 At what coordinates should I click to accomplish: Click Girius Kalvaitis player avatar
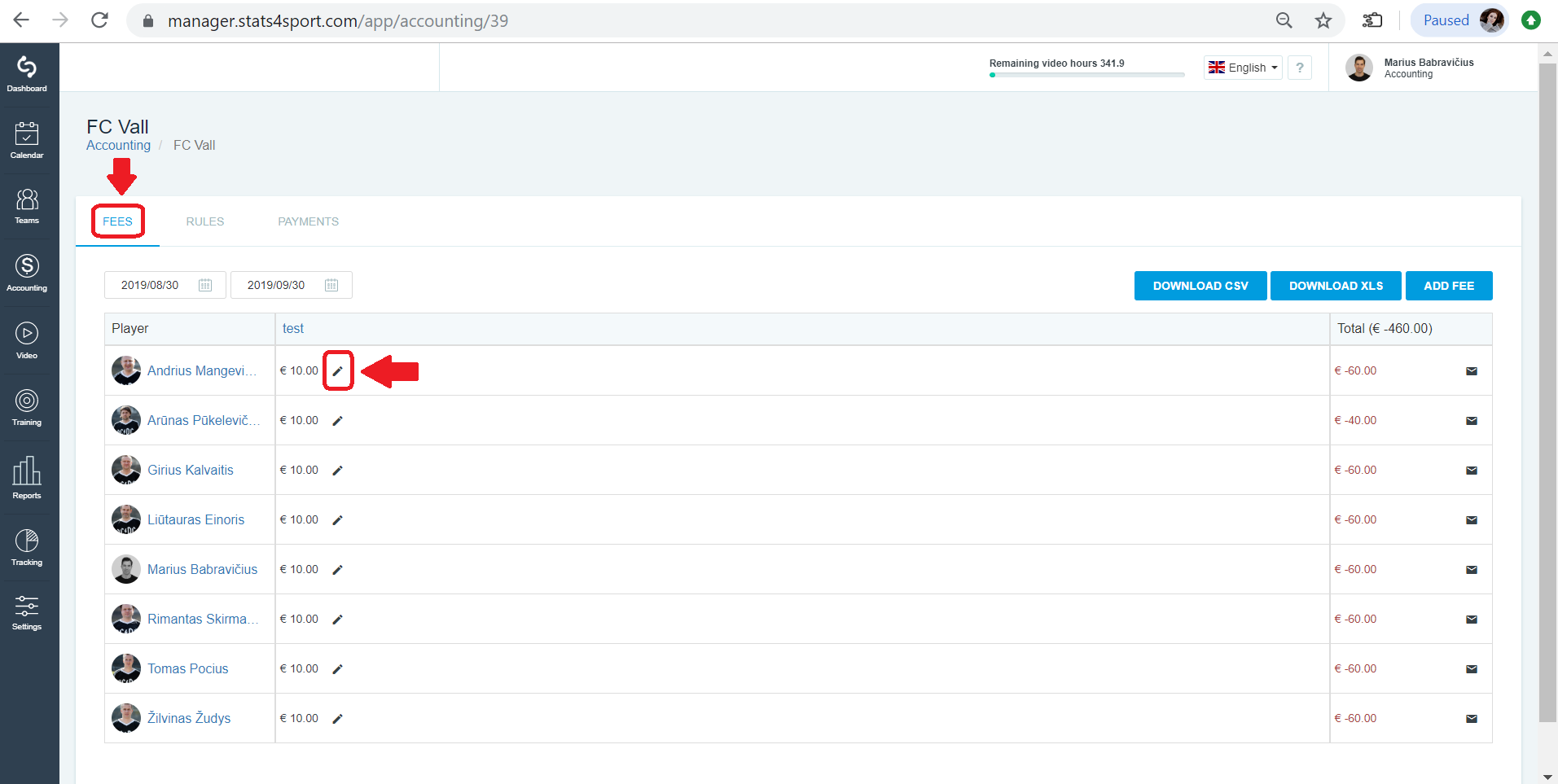(126, 470)
